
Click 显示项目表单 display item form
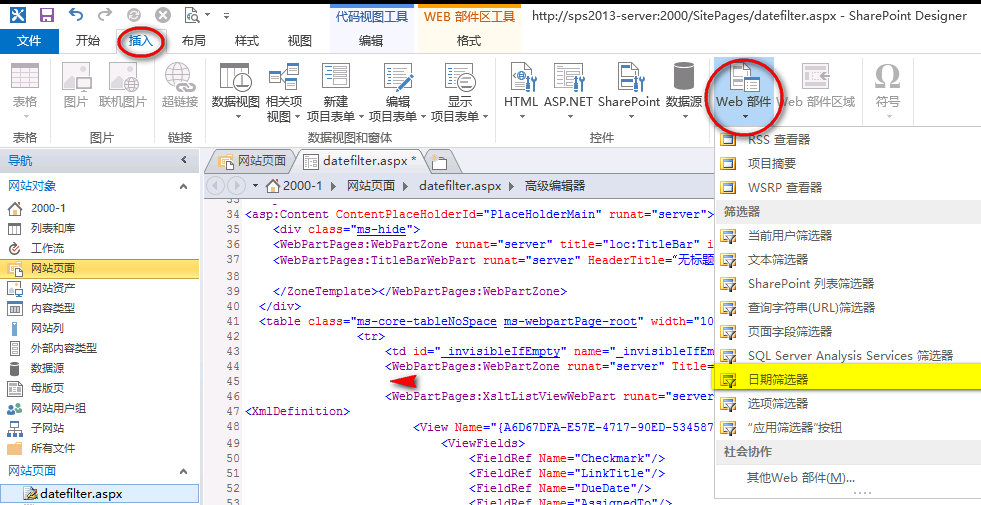460,91
